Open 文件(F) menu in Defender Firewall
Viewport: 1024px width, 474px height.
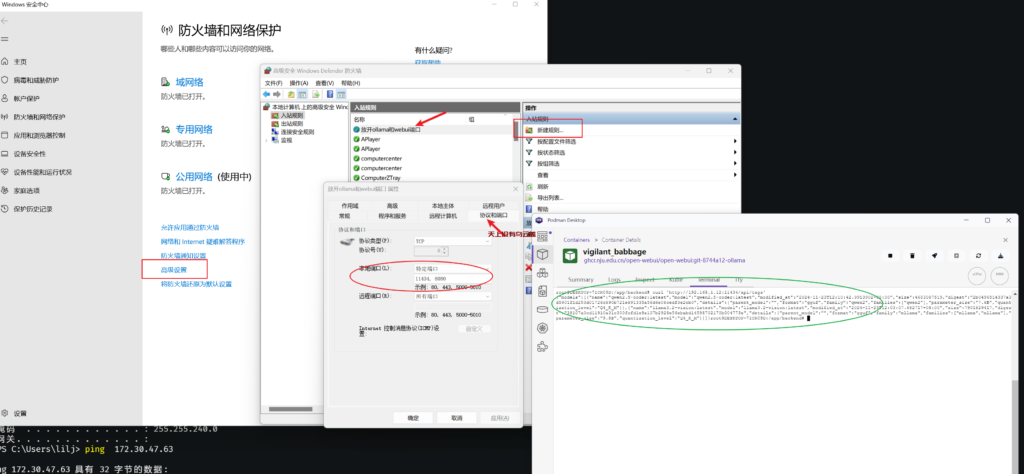click(x=274, y=83)
